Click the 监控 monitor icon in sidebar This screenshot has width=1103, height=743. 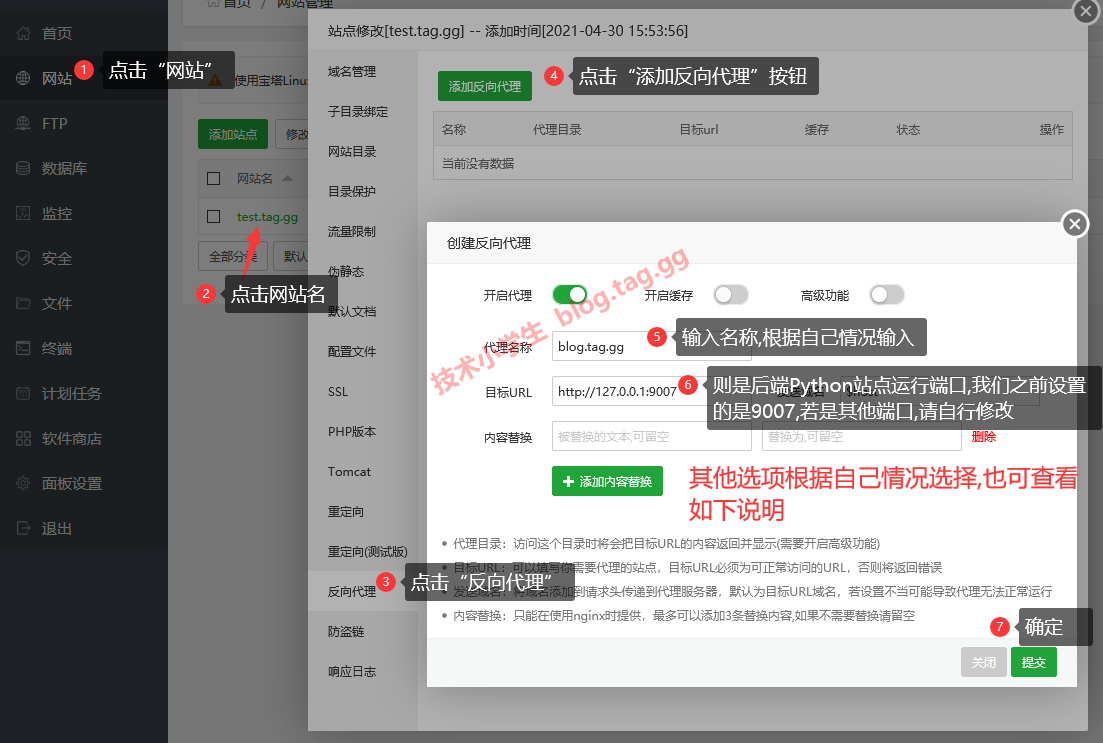23,213
